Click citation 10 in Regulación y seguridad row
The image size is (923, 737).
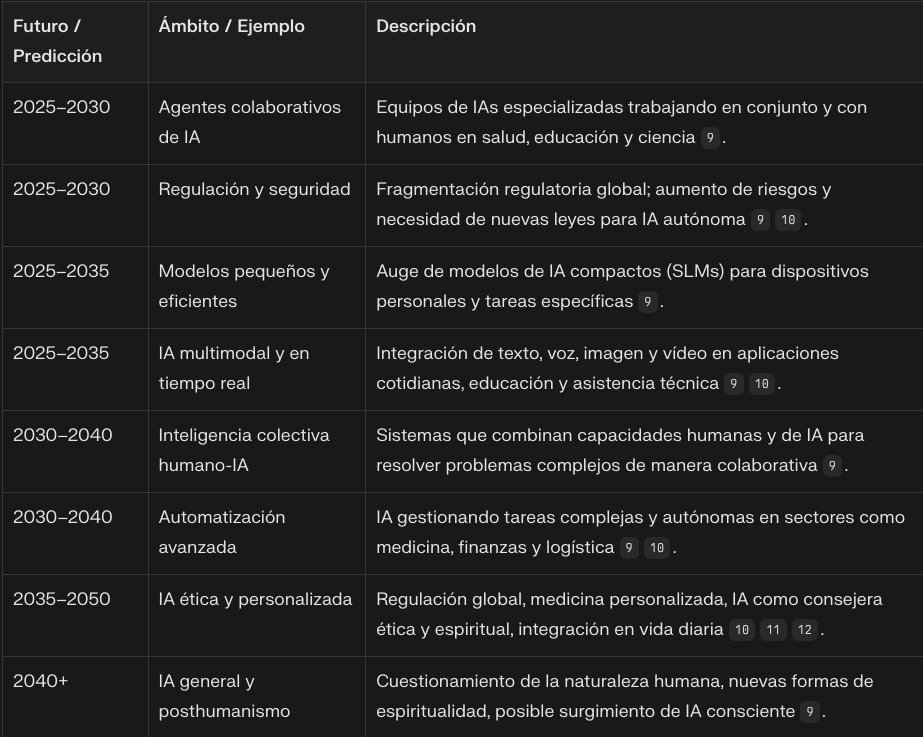point(788,220)
